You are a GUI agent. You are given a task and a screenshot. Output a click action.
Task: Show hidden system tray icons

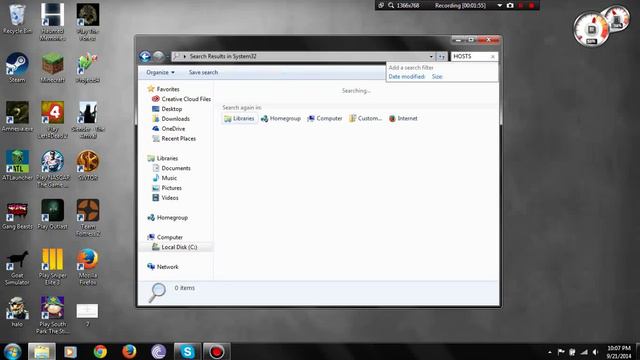tap(550, 352)
